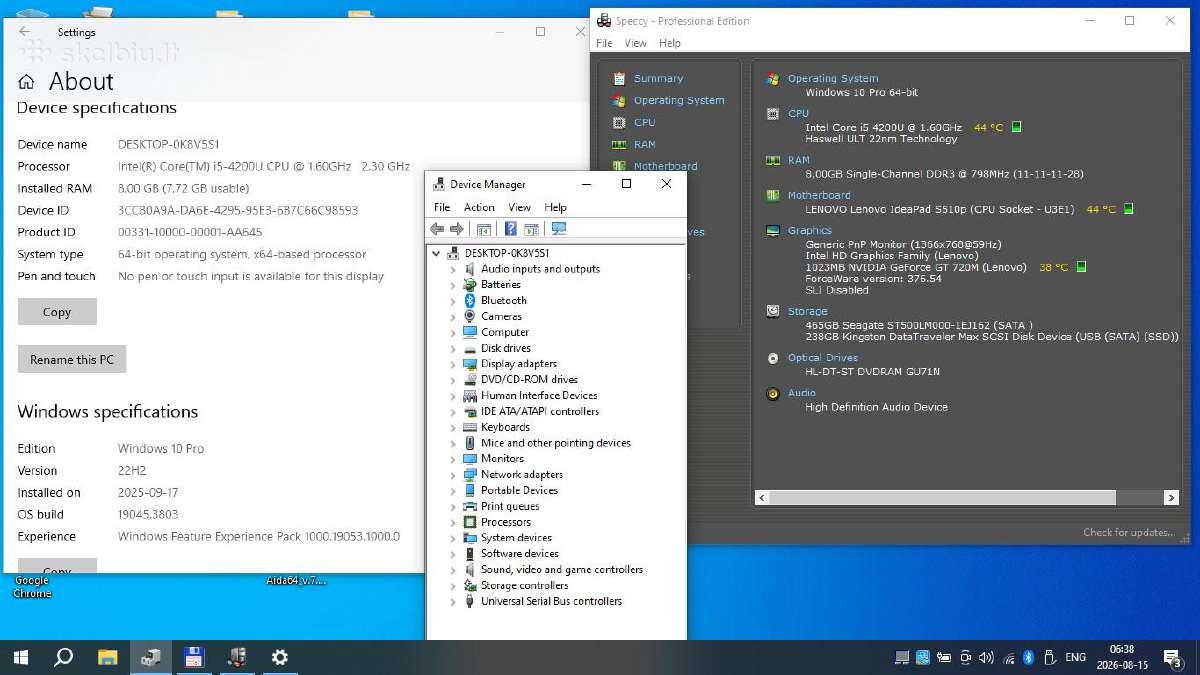Expand the Display adapters node
Screen dimensions: 1200x675
(x=453, y=364)
